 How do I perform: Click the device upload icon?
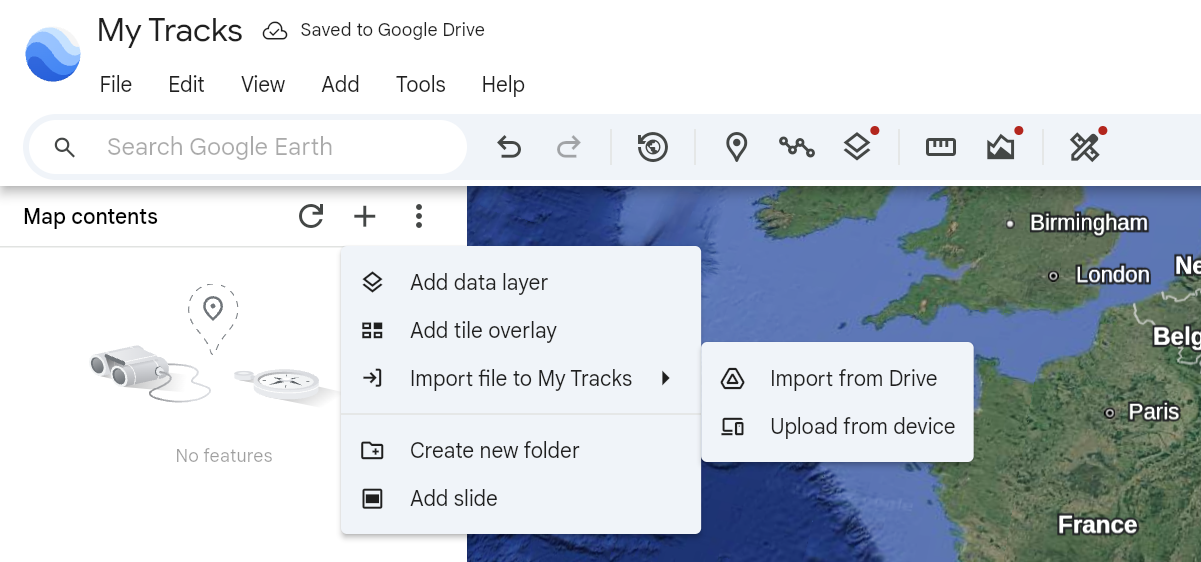pyautogui.click(x=733, y=426)
